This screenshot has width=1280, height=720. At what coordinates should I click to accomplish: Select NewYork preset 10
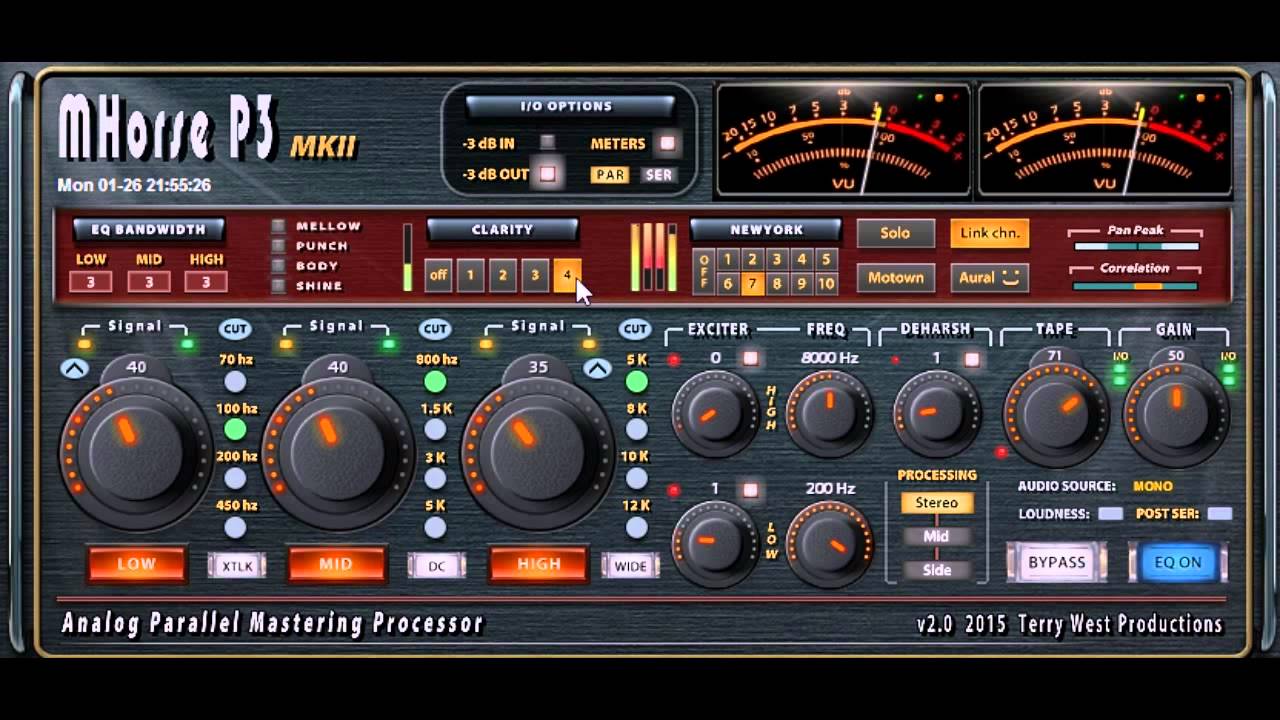[826, 284]
